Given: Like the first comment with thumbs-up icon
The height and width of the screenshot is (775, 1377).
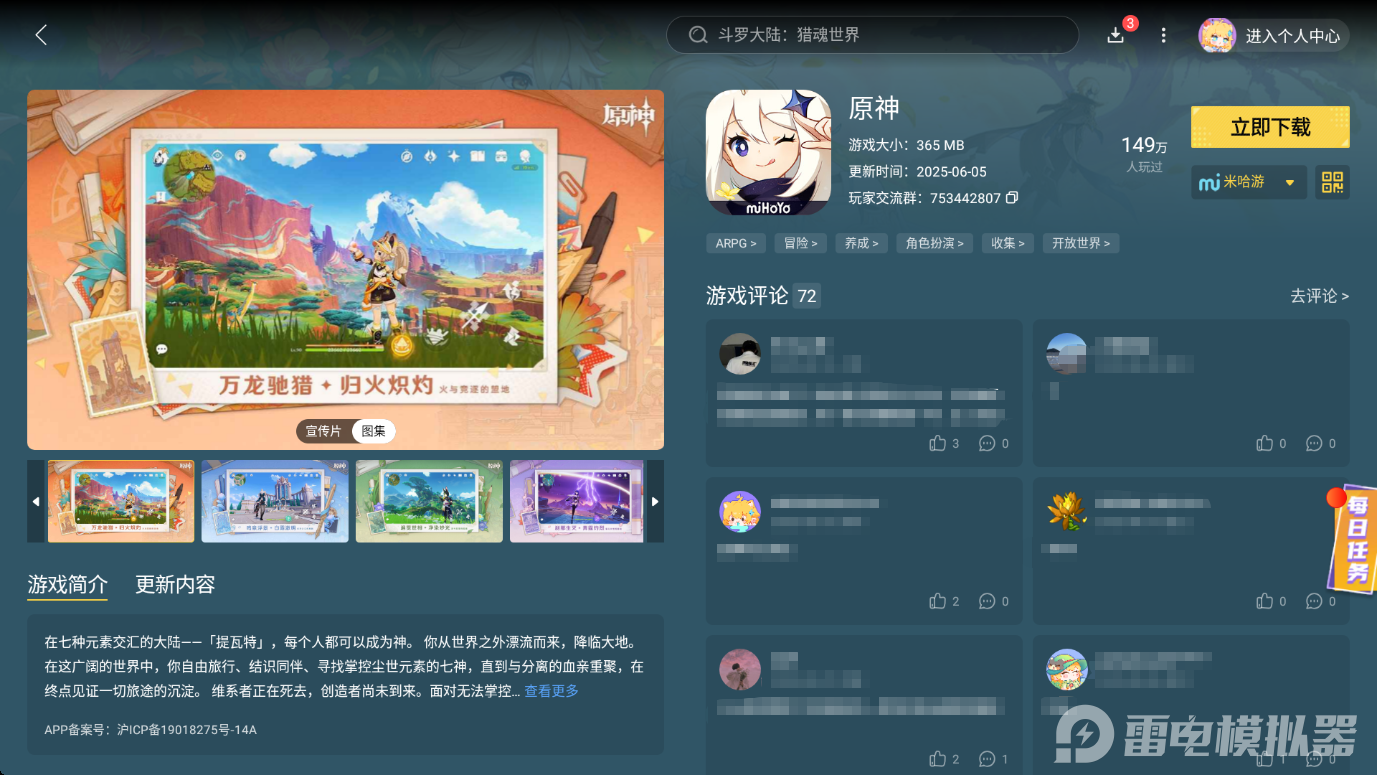Looking at the screenshot, I should tap(937, 443).
